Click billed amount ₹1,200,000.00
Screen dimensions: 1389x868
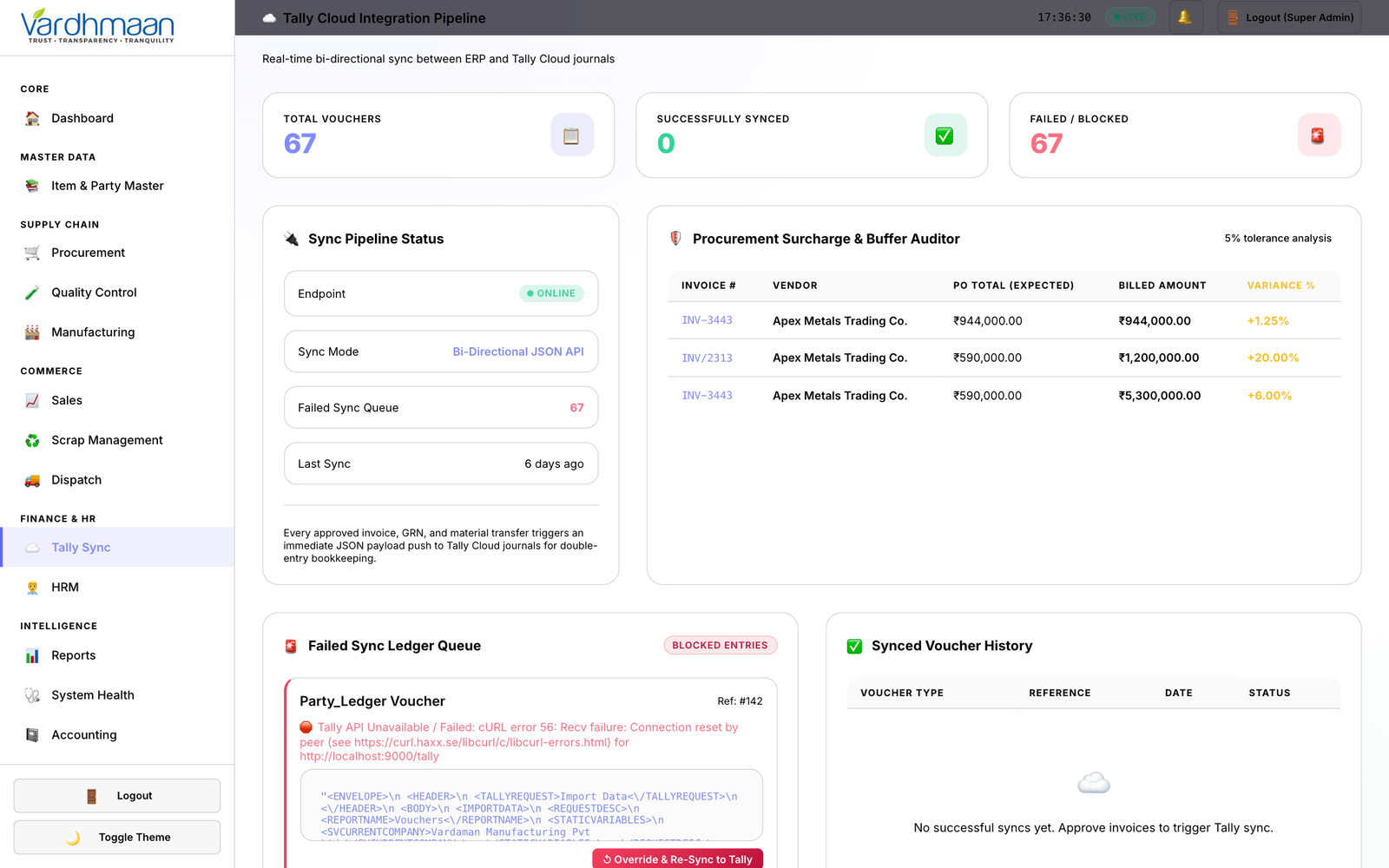point(1158,358)
